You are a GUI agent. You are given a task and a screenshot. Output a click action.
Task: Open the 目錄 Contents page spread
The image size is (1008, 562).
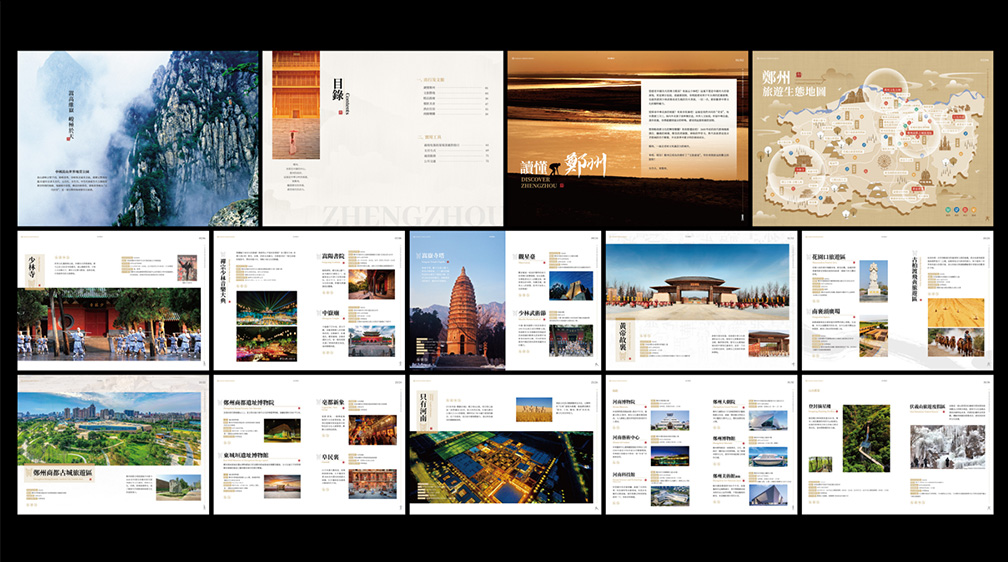pos(382,138)
